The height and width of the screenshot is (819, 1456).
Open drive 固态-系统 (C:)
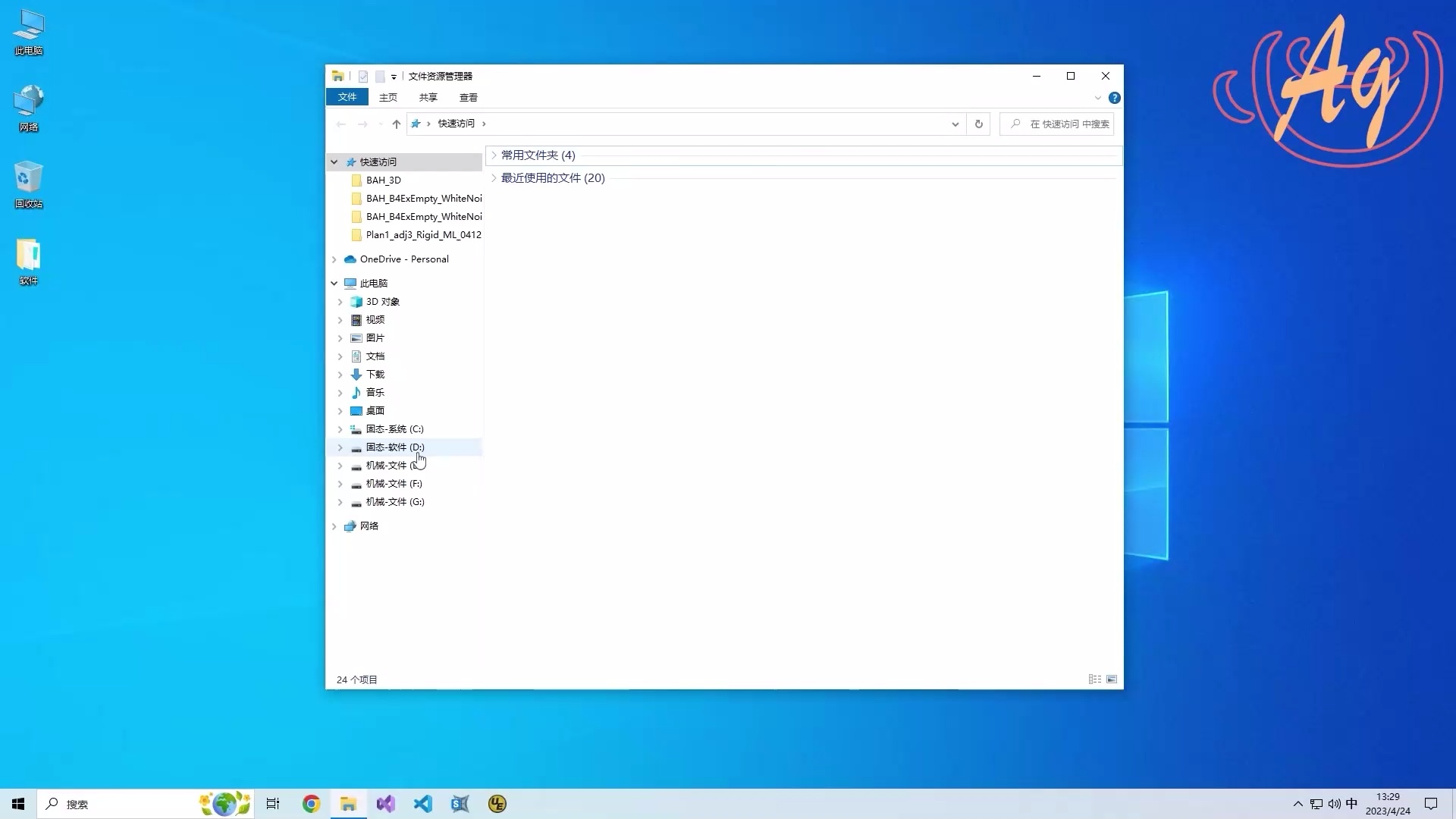click(394, 428)
